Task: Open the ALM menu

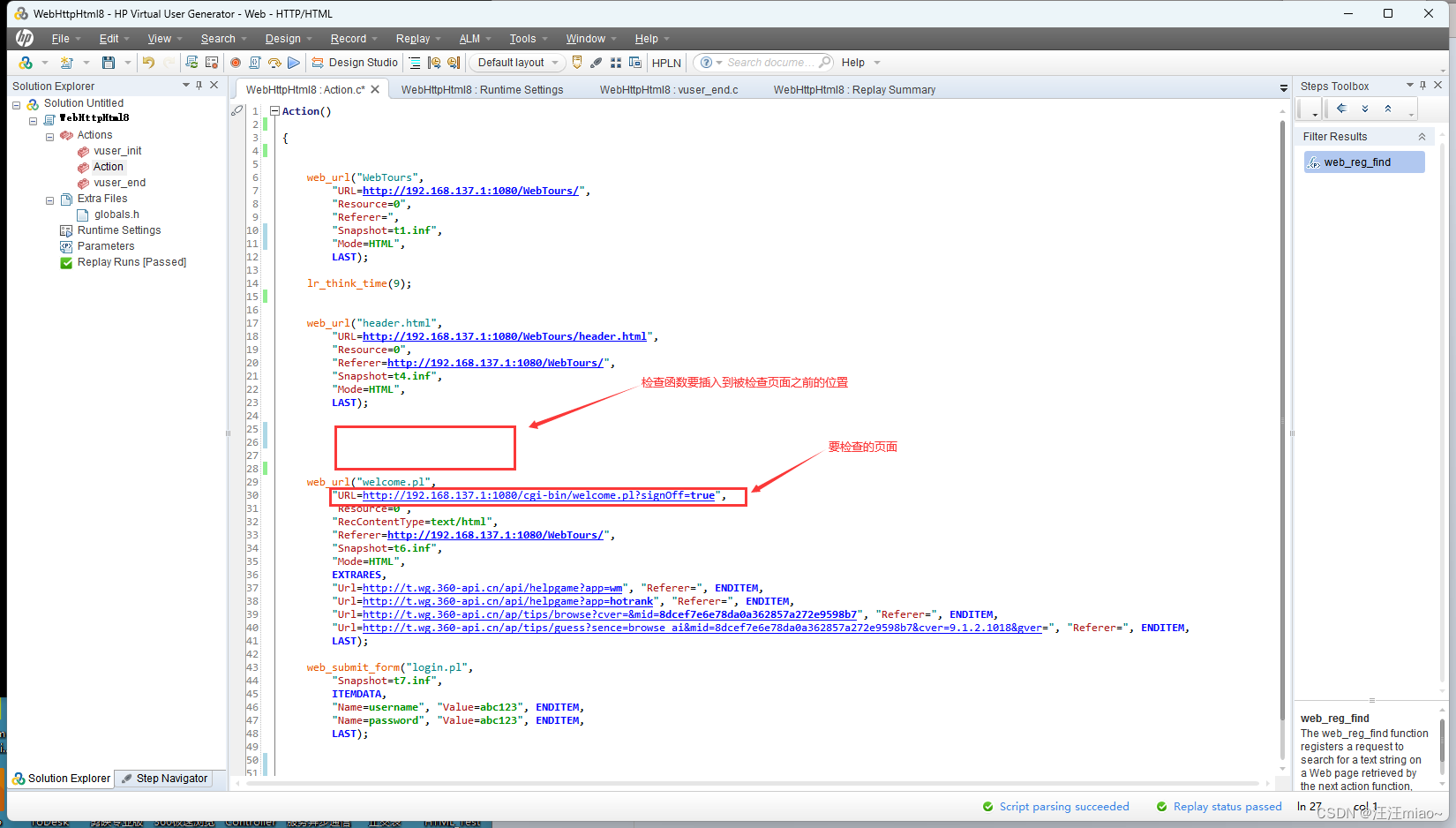Action: point(469,39)
